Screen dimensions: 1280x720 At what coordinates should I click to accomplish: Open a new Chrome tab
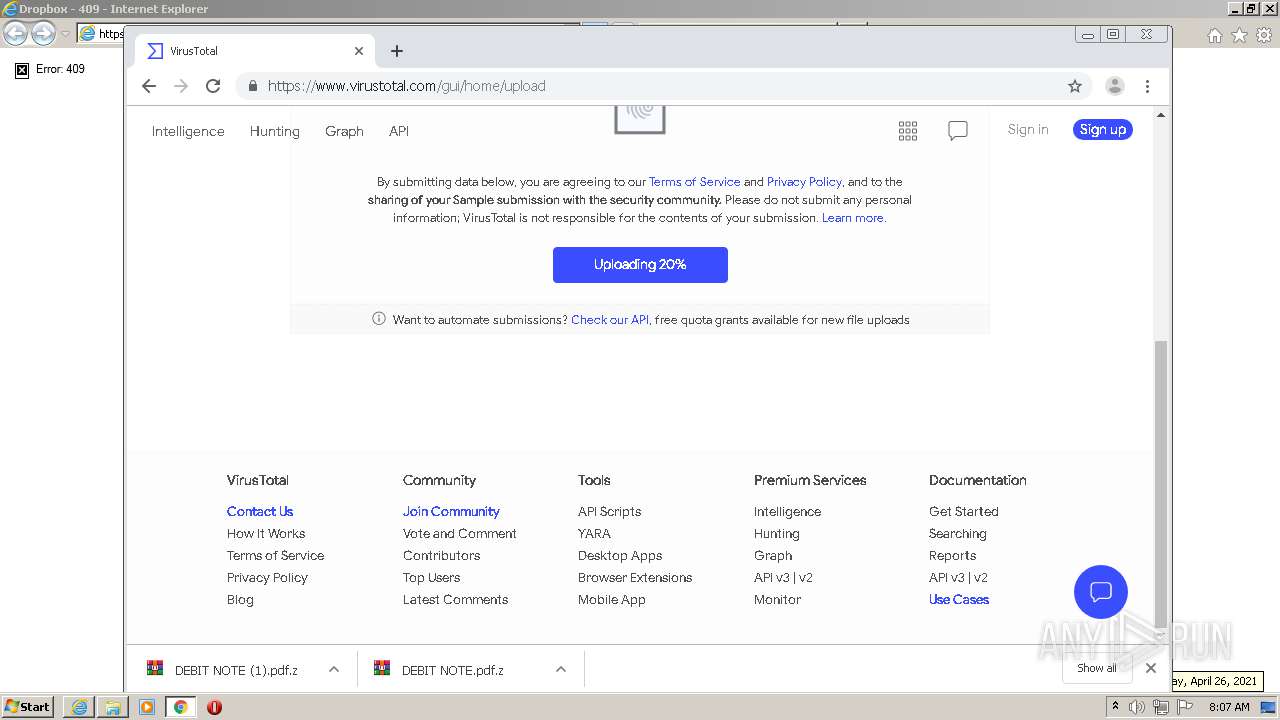click(397, 51)
